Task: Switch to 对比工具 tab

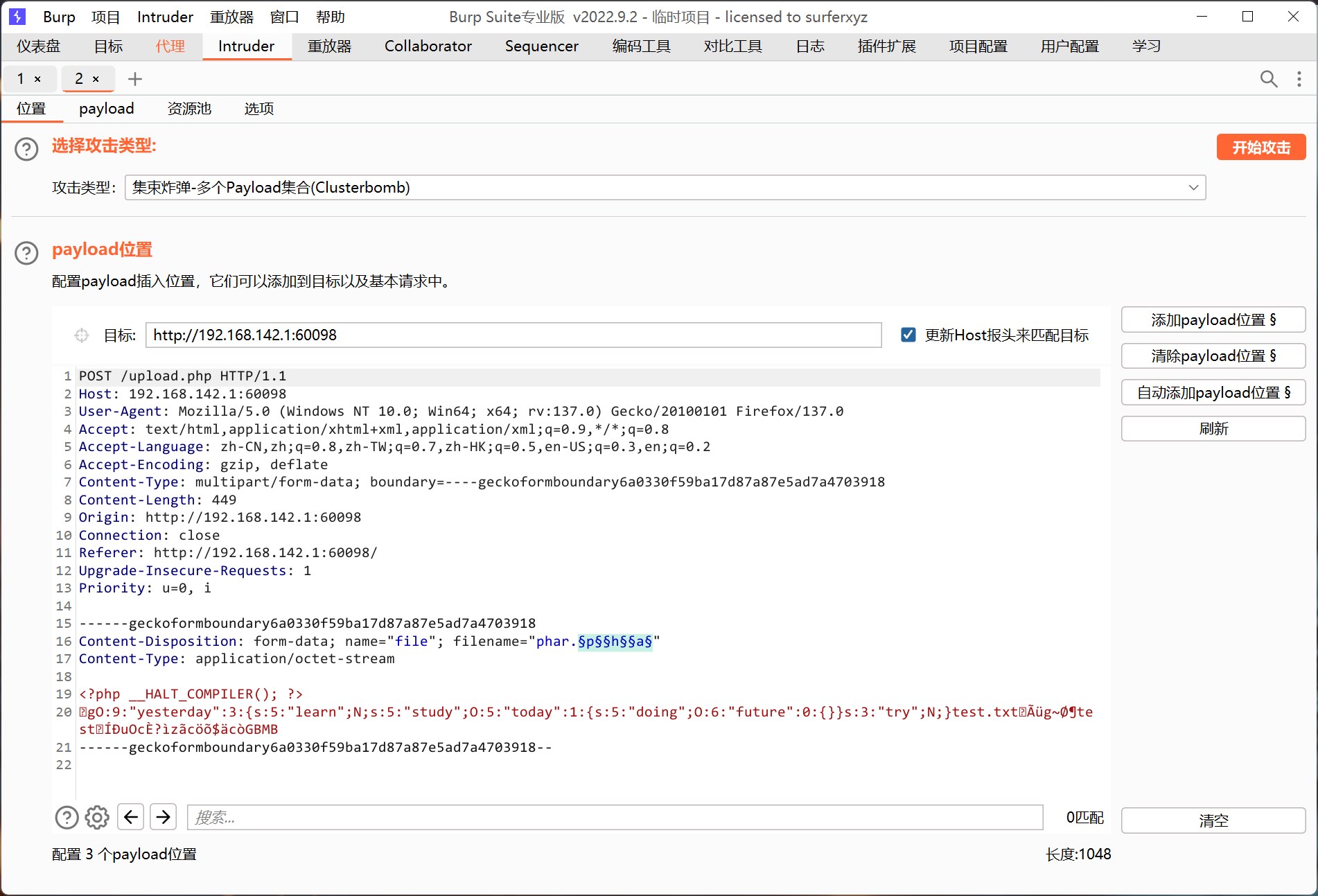Action: 732,46
